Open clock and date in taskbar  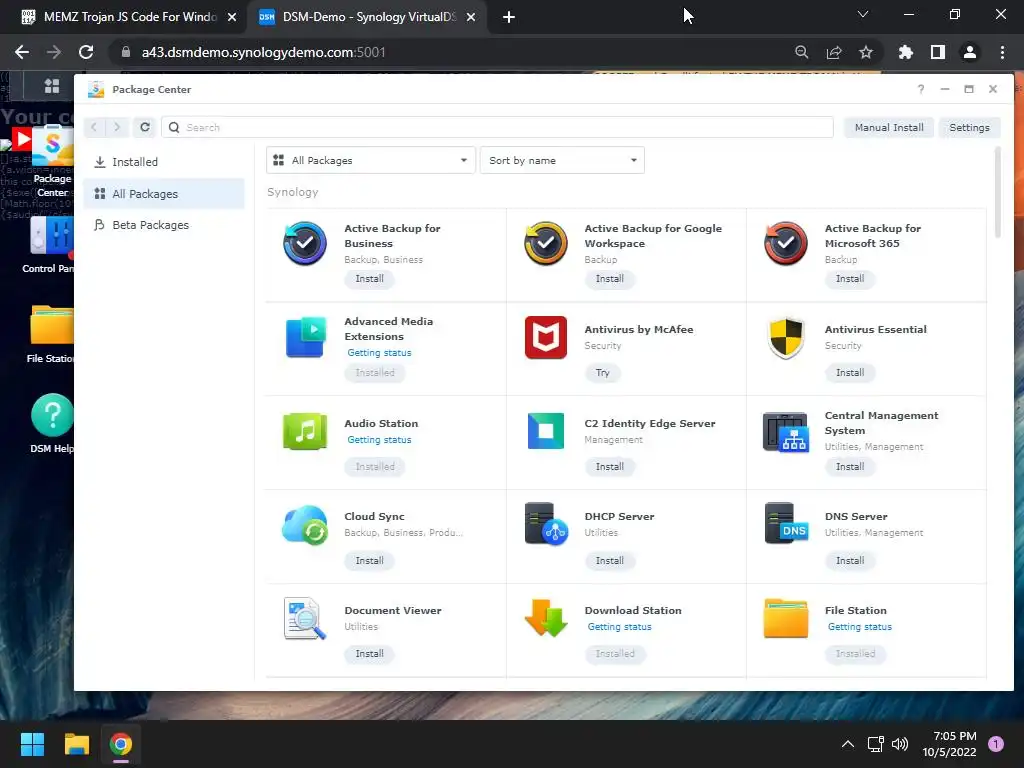click(x=949, y=744)
